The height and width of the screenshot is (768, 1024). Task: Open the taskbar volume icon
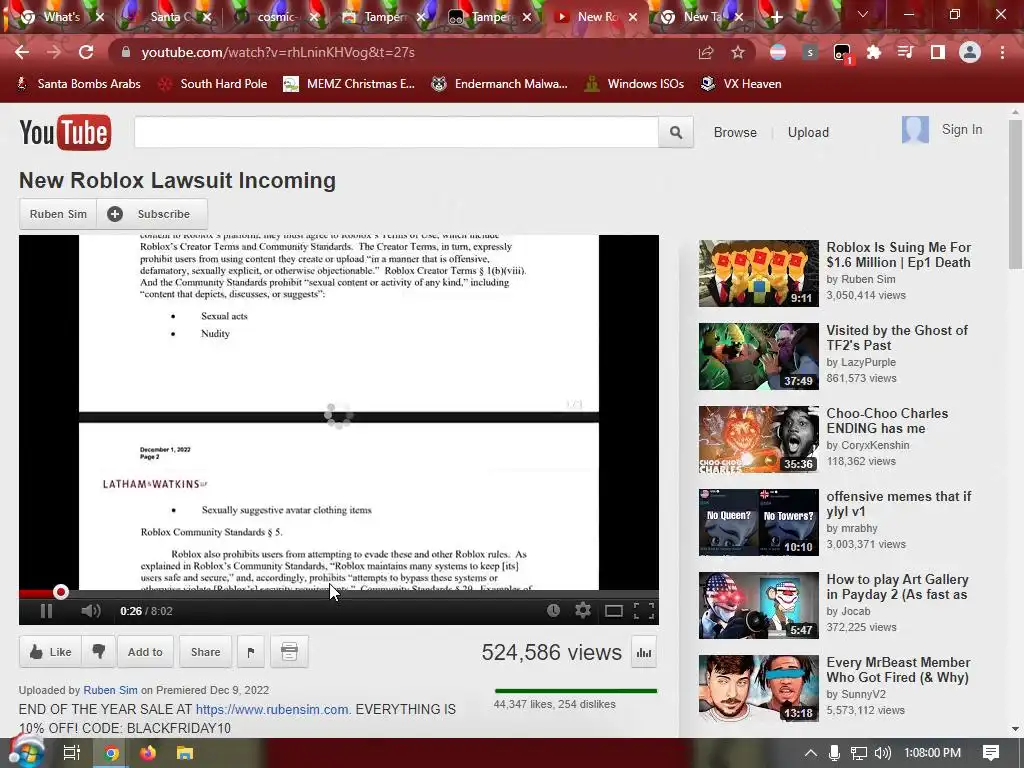[882, 753]
